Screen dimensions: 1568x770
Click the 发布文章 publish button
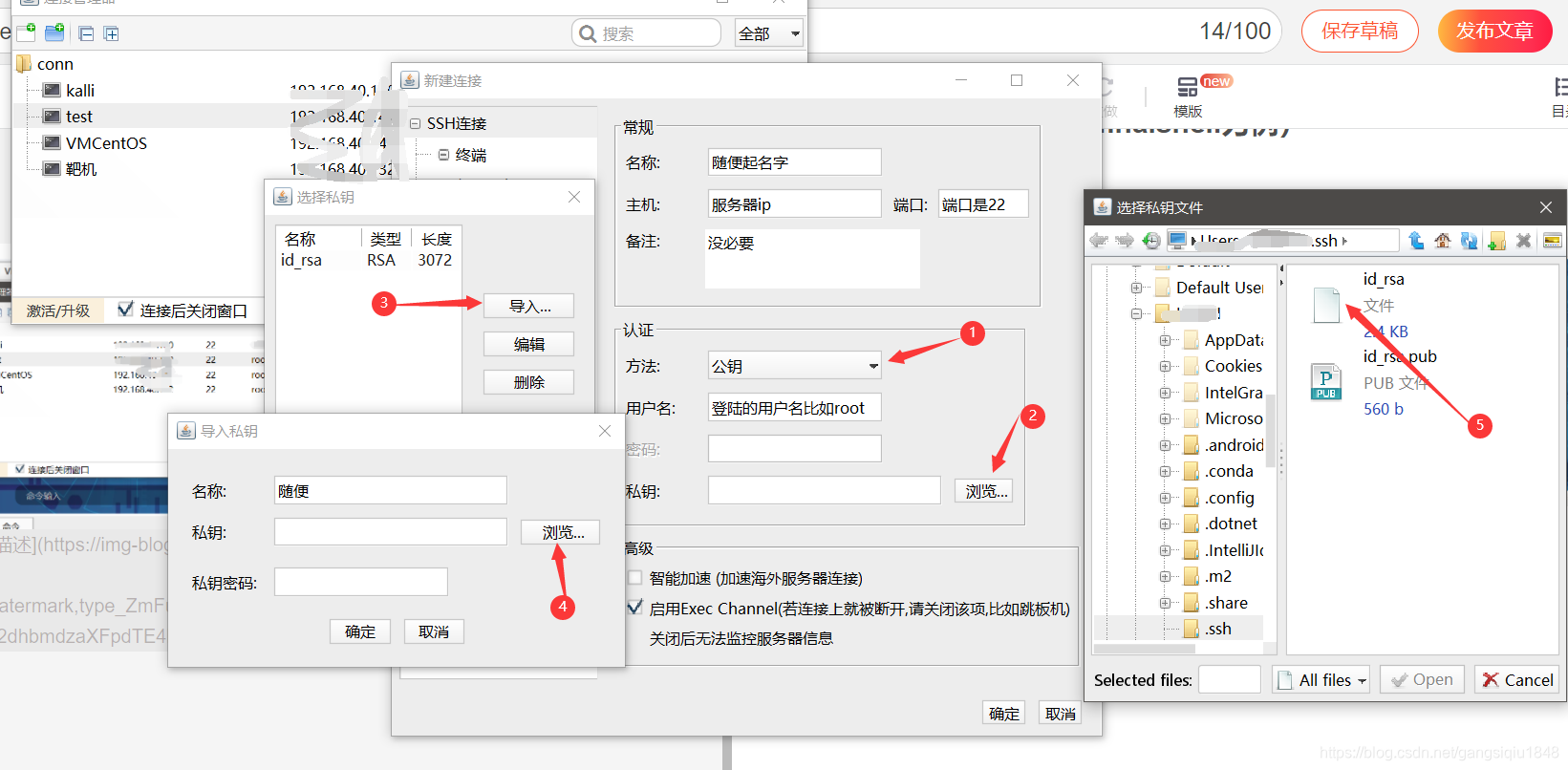pos(1494,31)
